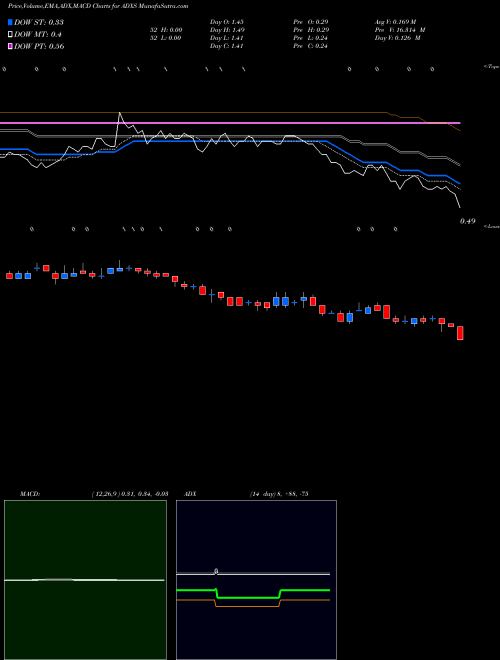The image size is (500, 660).
Task: Click the 'Day L: 1.41' low value
Action: (227, 38)
